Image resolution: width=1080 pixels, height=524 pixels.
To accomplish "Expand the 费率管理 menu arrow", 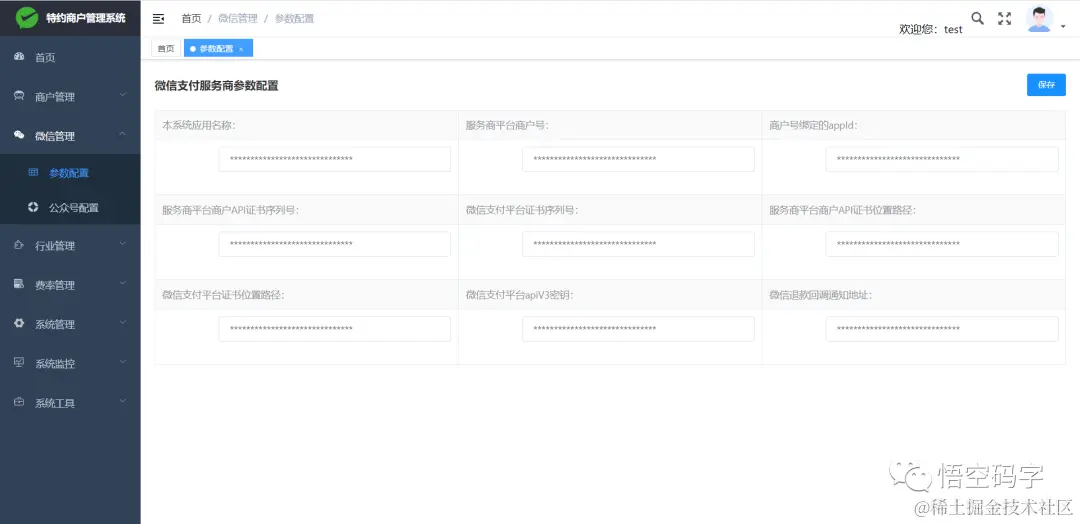I will point(123,282).
